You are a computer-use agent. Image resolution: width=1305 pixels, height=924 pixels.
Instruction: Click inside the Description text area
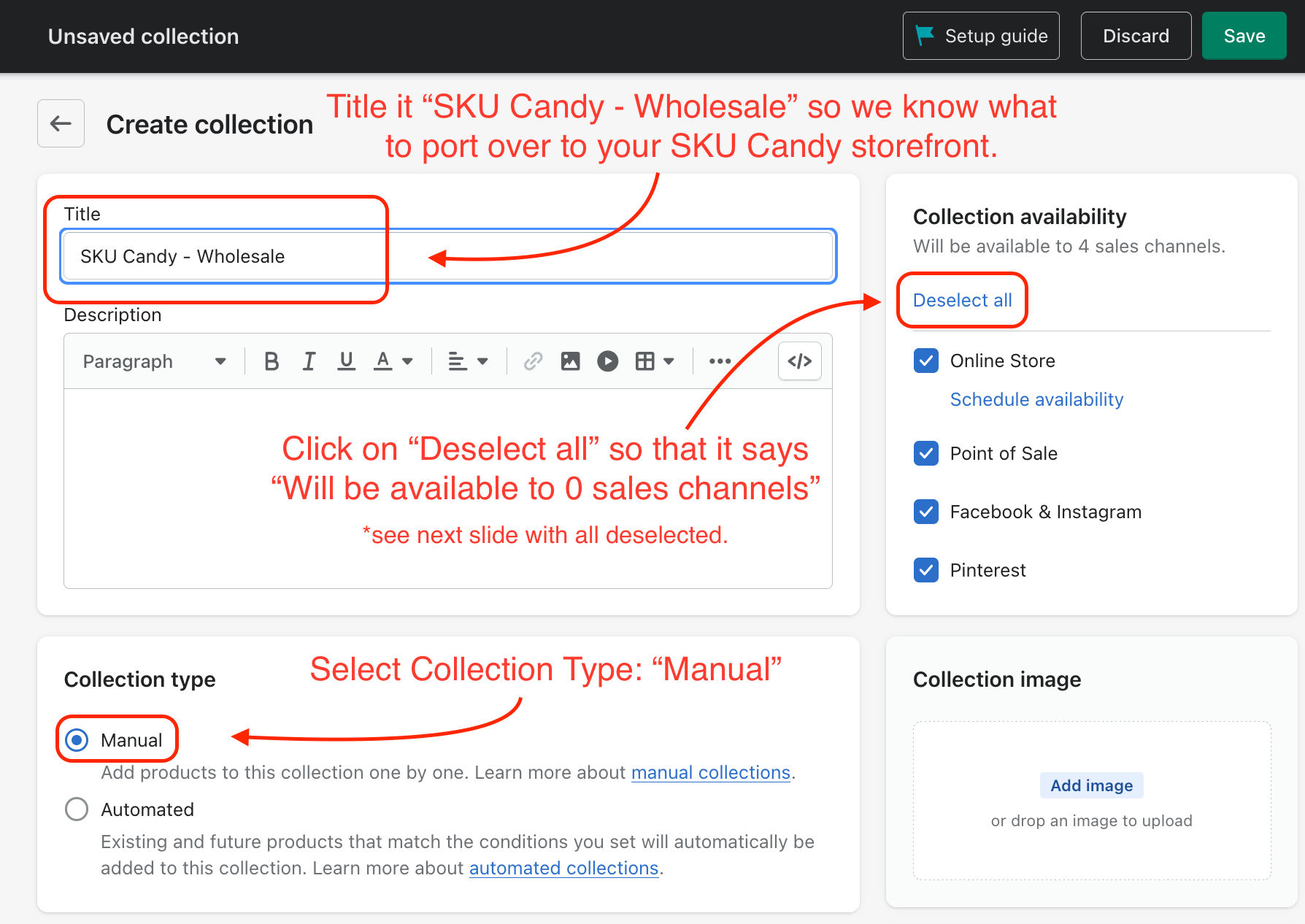tap(448, 488)
